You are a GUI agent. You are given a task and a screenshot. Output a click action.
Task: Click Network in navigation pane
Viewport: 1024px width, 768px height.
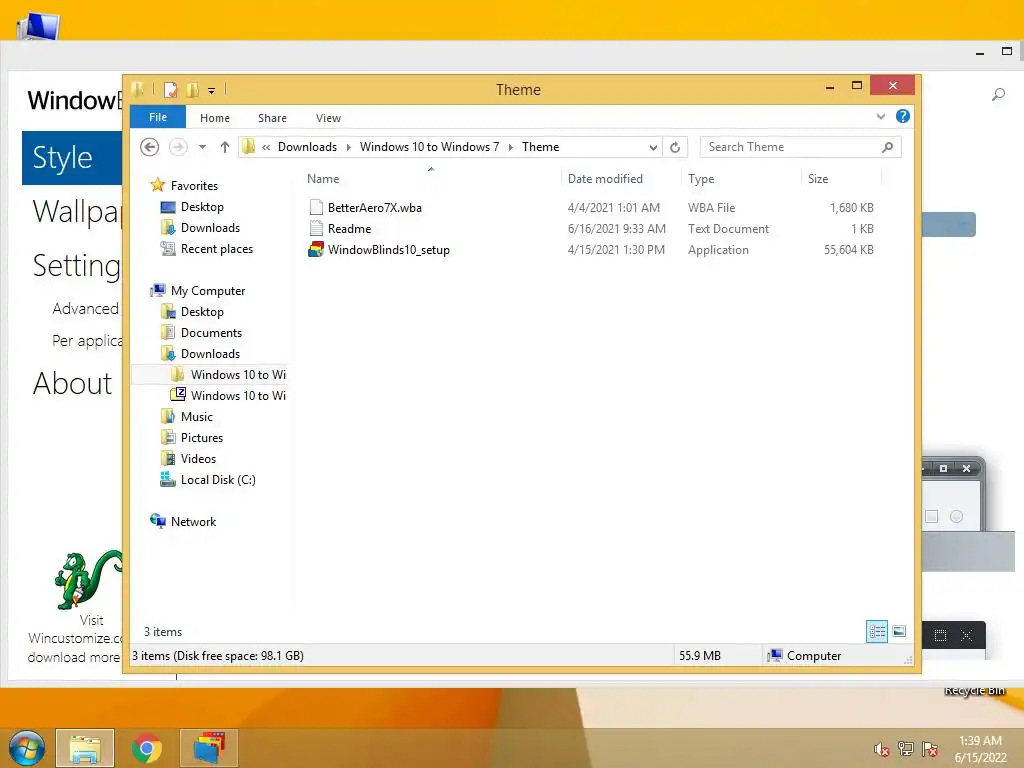click(x=193, y=521)
